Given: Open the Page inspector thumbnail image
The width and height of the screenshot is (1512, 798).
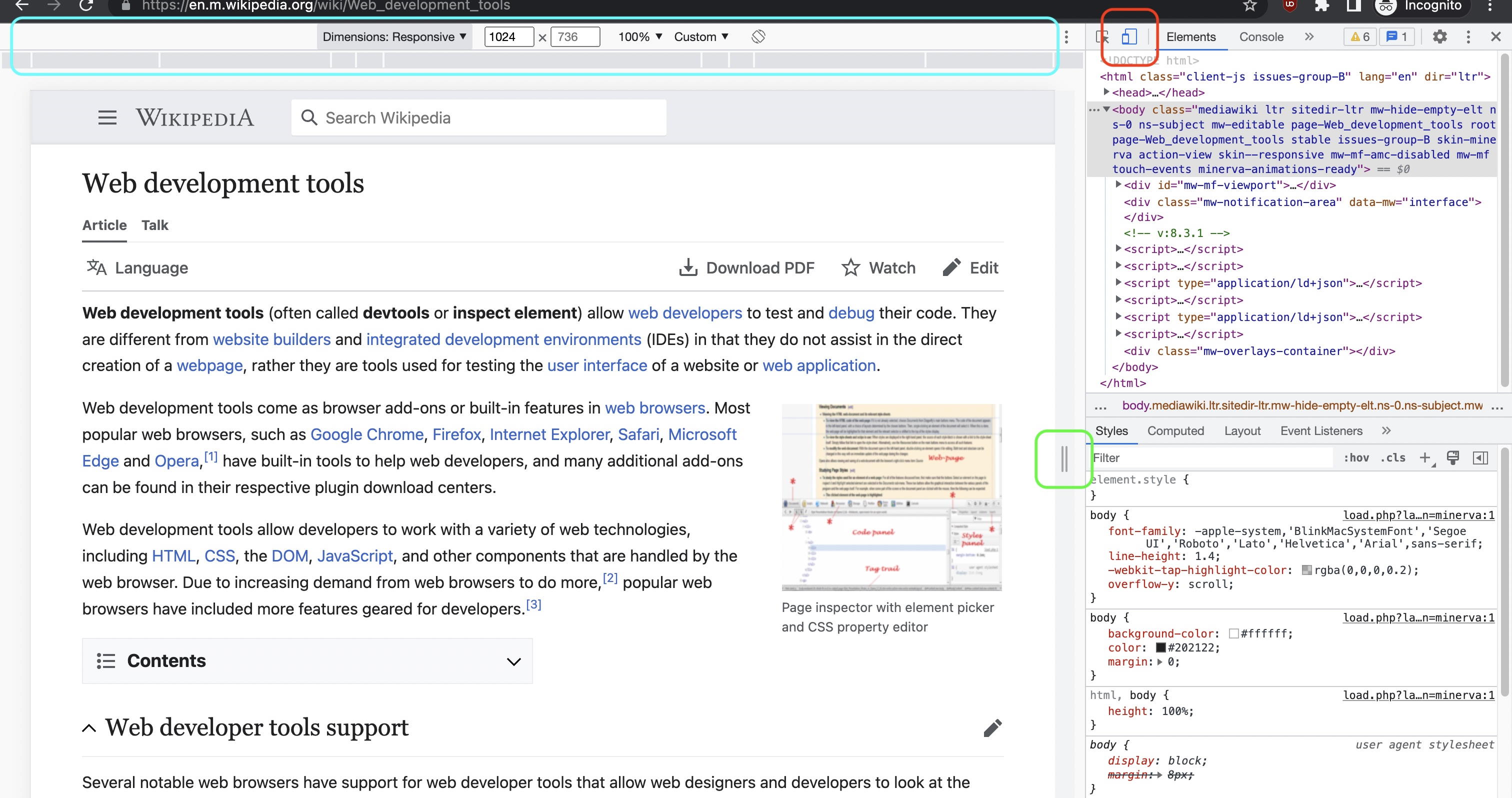Looking at the screenshot, I should pyautogui.click(x=891, y=497).
